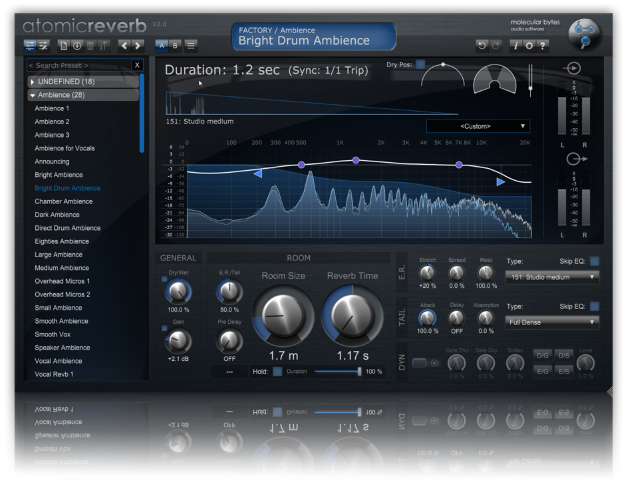Click the undo arrow icon in header

pos(482,45)
